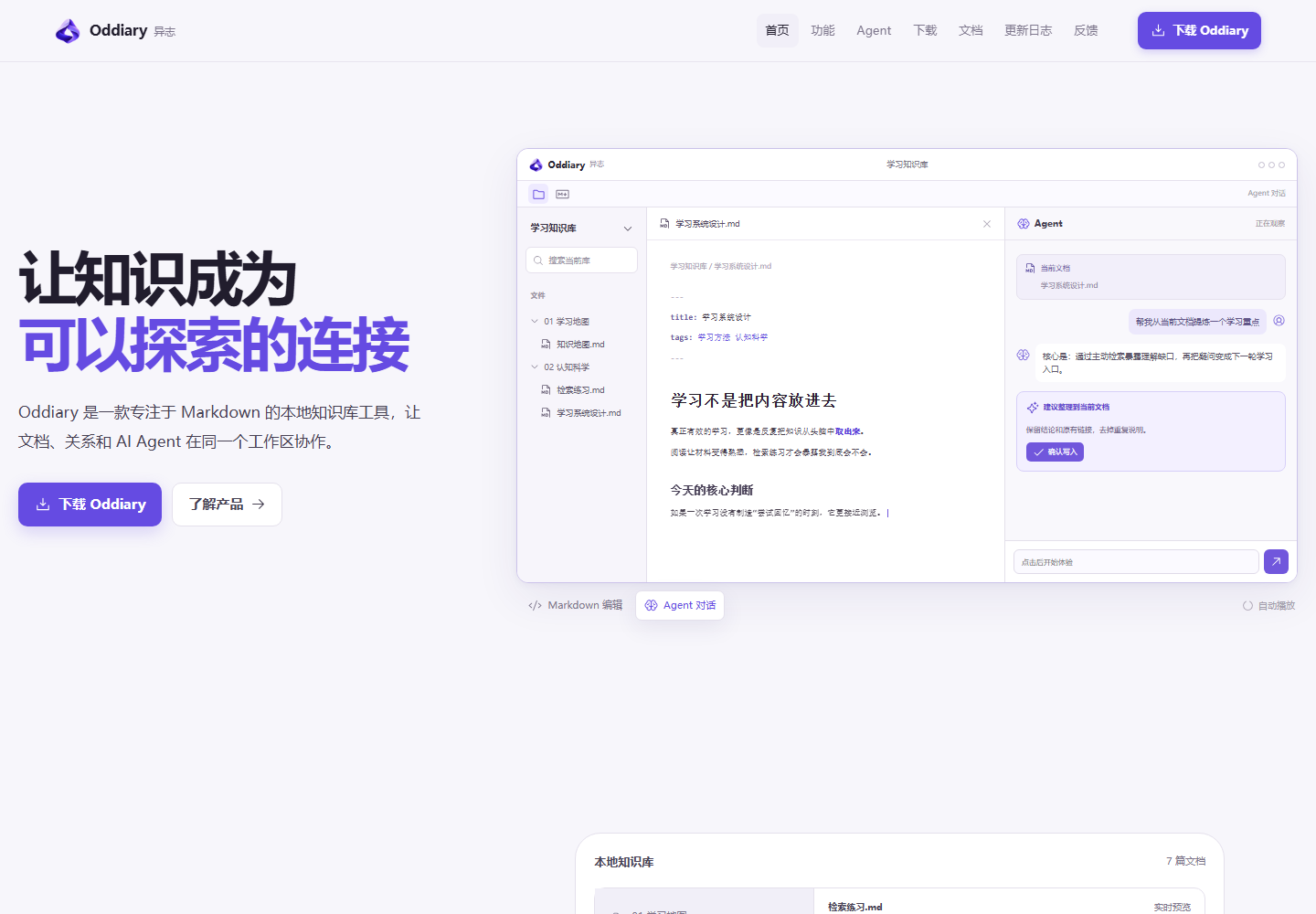This screenshot has height=914, width=1316.
Task: Open the 反馈 nav link
Action: (x=1086, y=30)
